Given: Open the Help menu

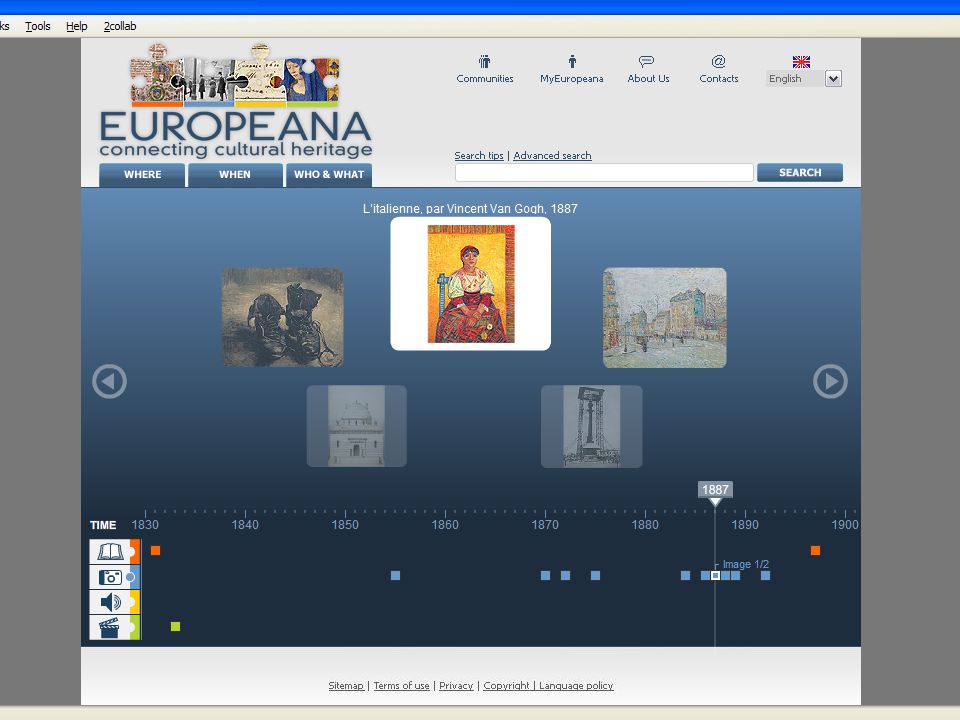Looking at the screenshot, I should pos(77,26).
